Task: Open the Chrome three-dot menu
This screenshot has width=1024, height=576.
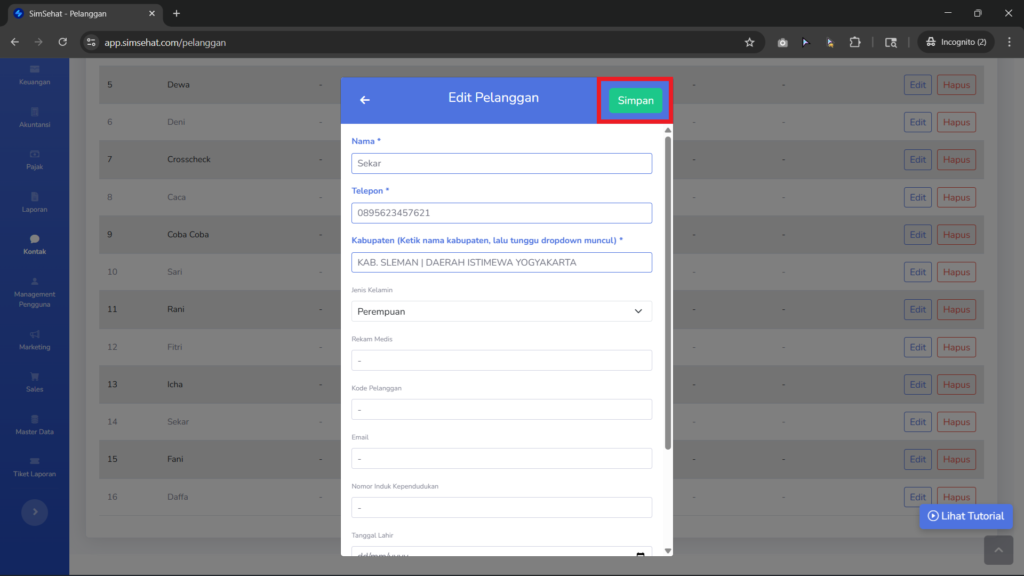Action: [x=1009, y=42]
